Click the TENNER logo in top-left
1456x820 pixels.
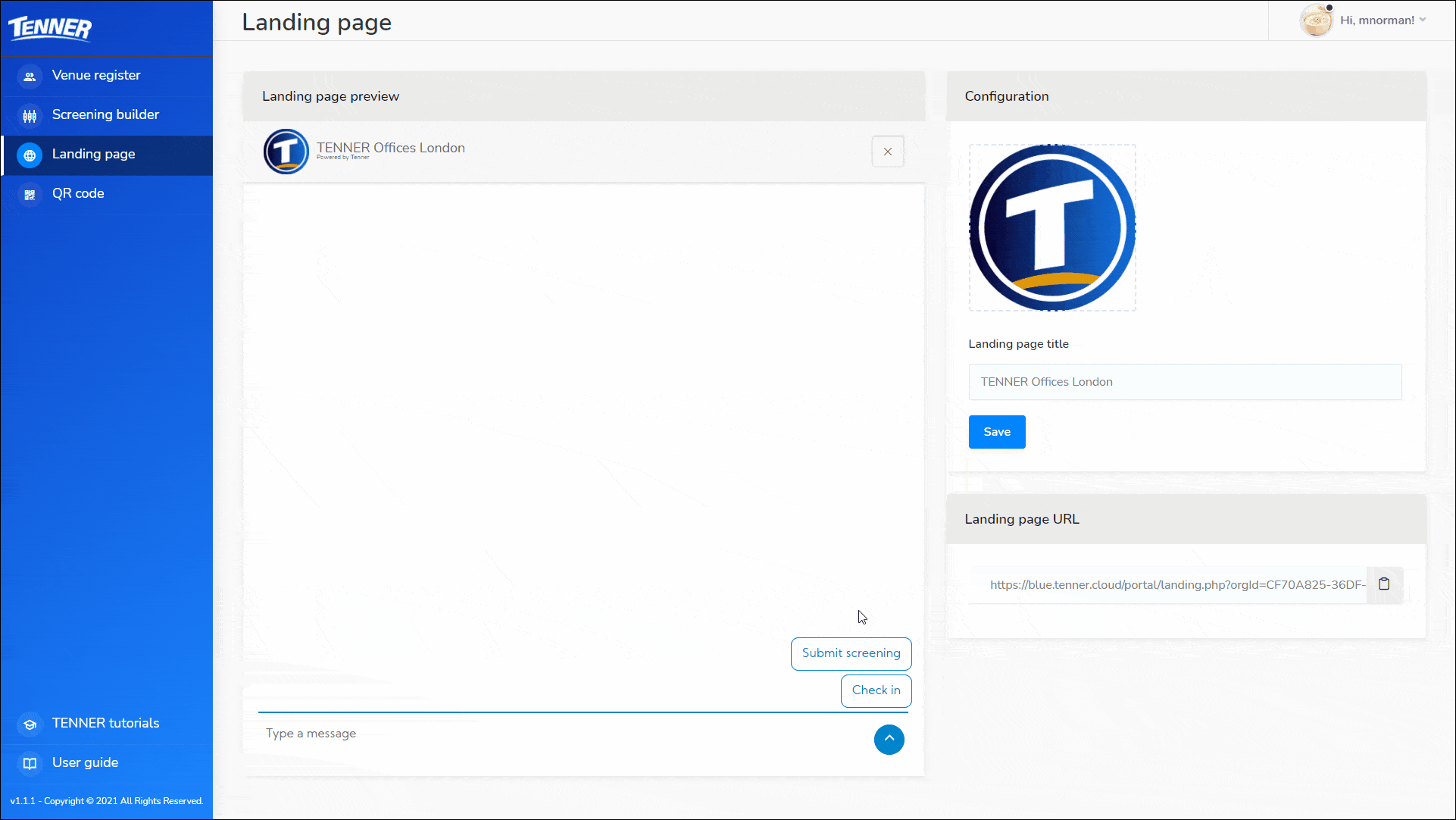click(x=50, y=28)
